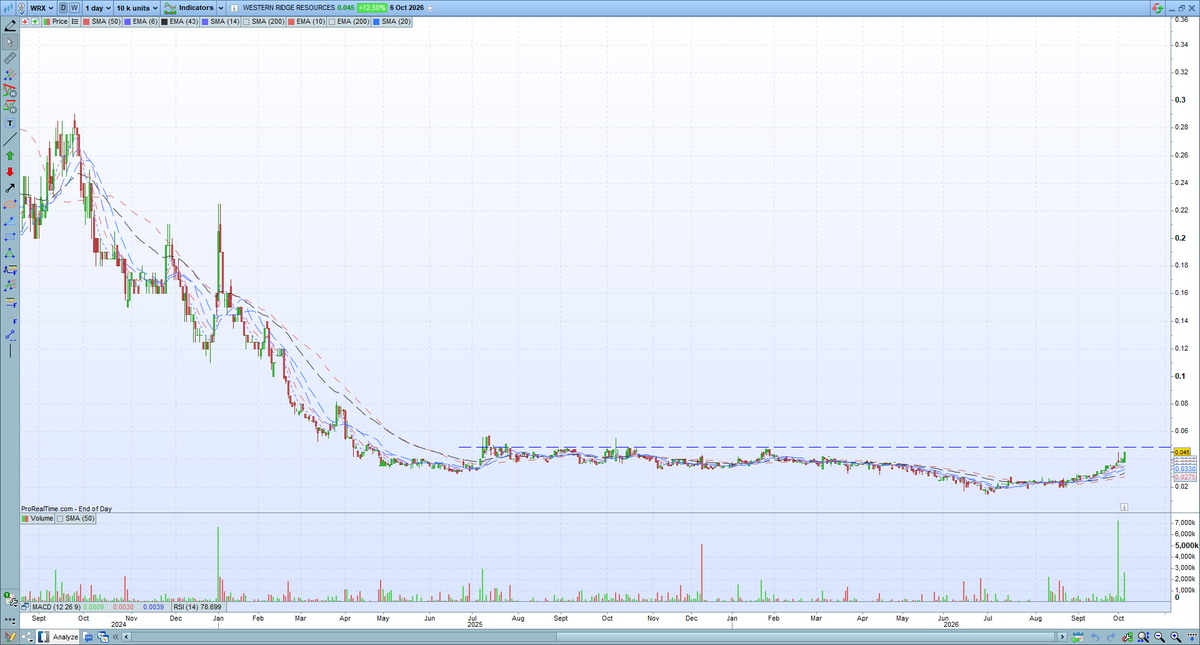
Task: Click the red arrow legend icon
Action: click(26, 22)
